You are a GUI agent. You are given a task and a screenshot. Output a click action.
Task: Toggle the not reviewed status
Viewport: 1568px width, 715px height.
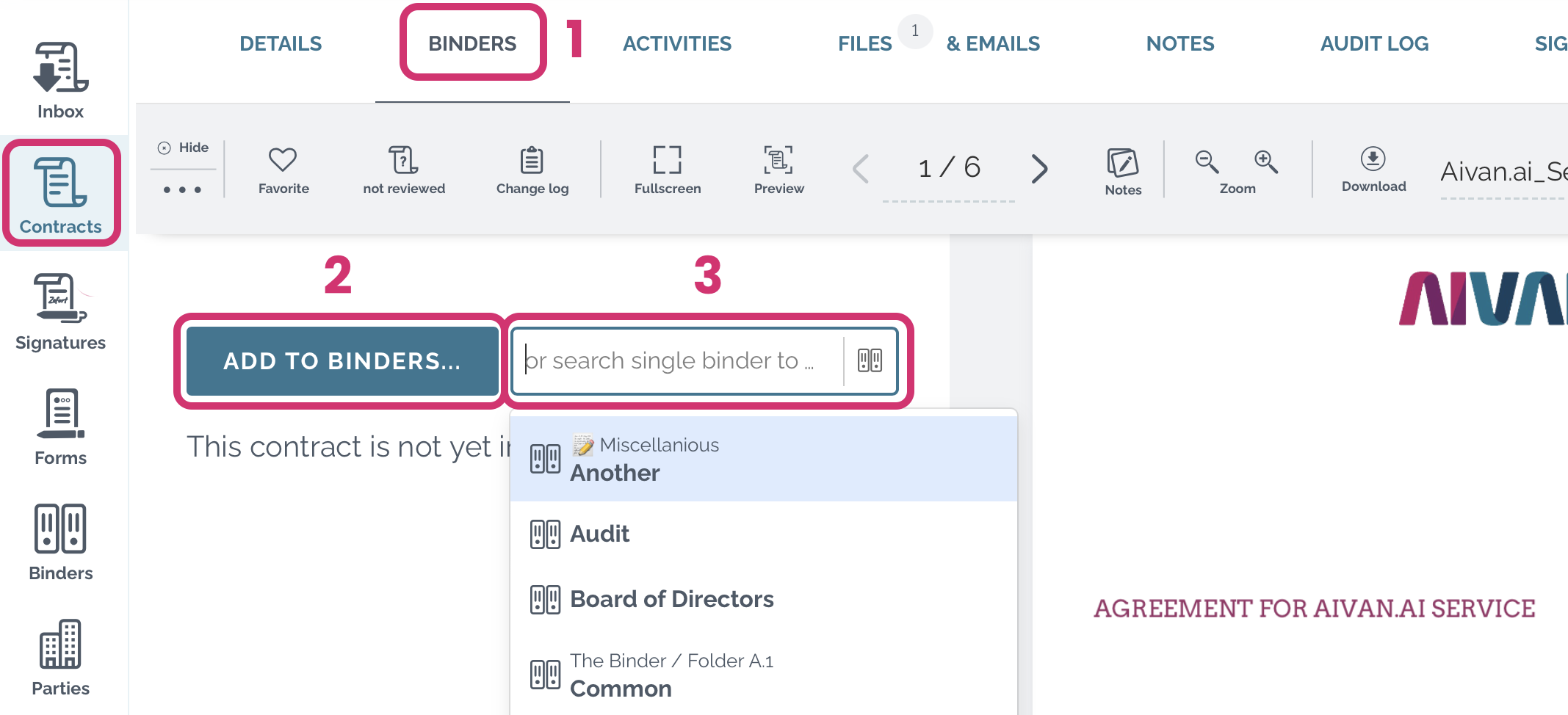point(404,170)
